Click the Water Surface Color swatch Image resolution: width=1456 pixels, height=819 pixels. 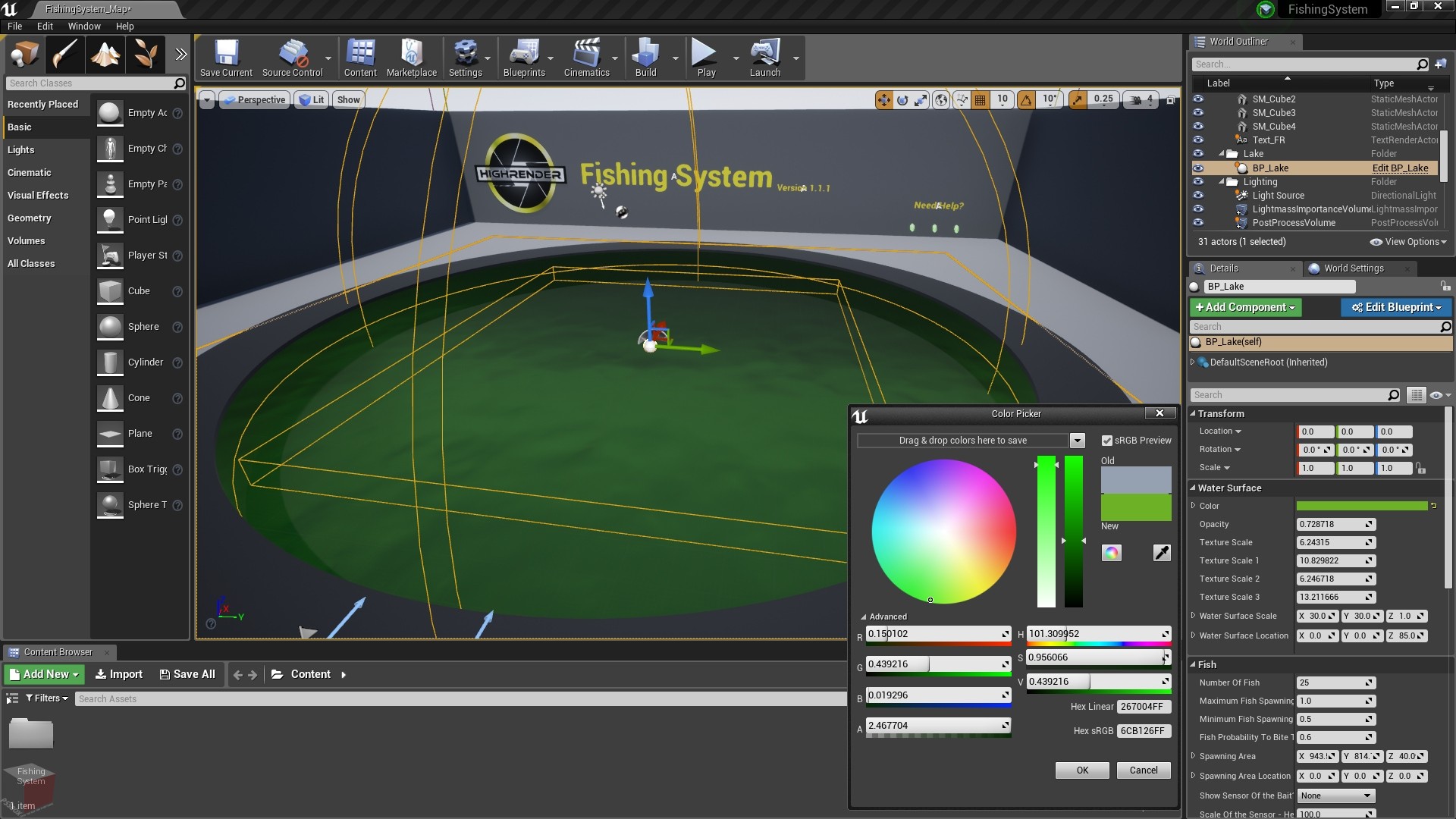pos(1362,506)
